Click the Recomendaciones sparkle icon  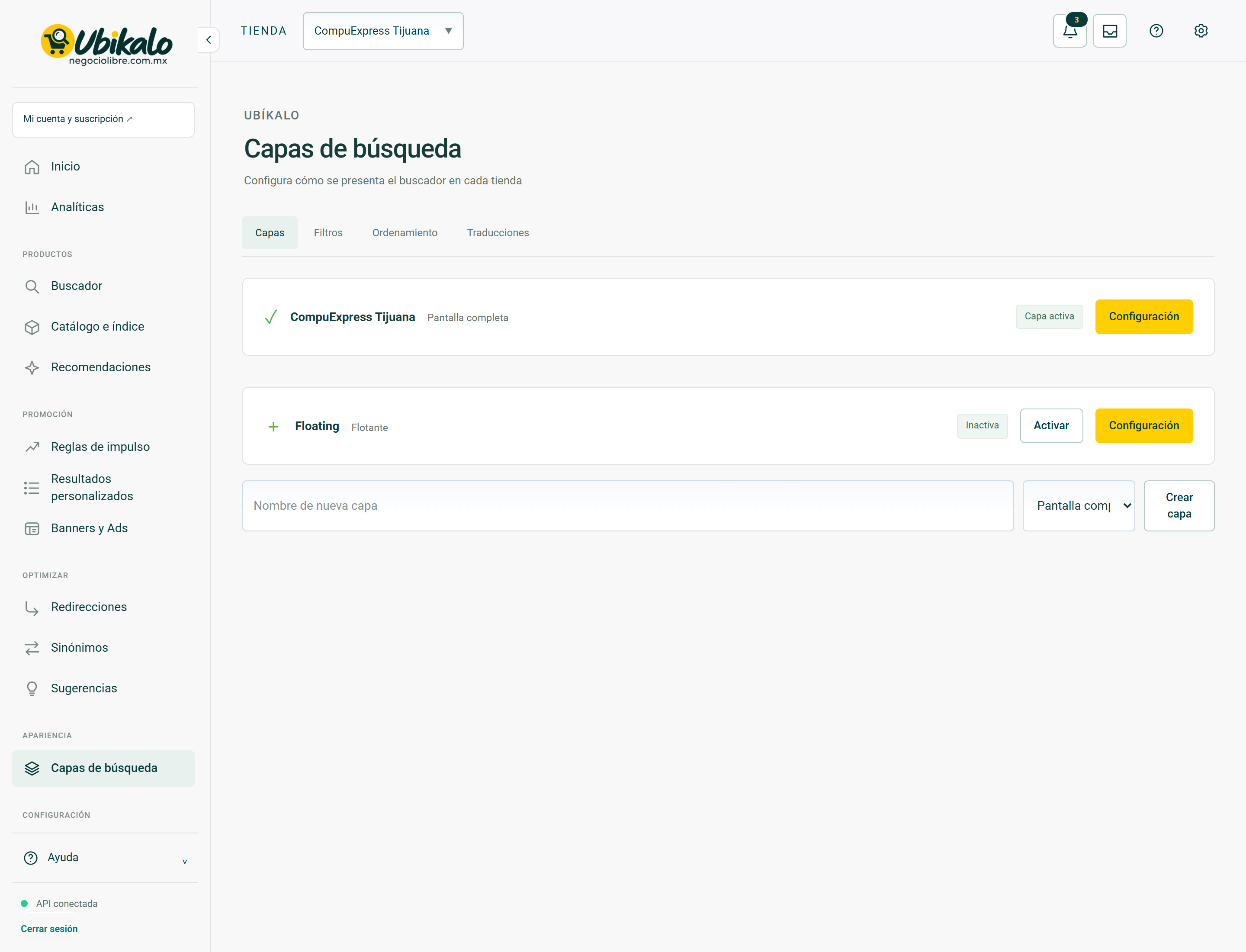pyautogui.click(x=32, y=368)
